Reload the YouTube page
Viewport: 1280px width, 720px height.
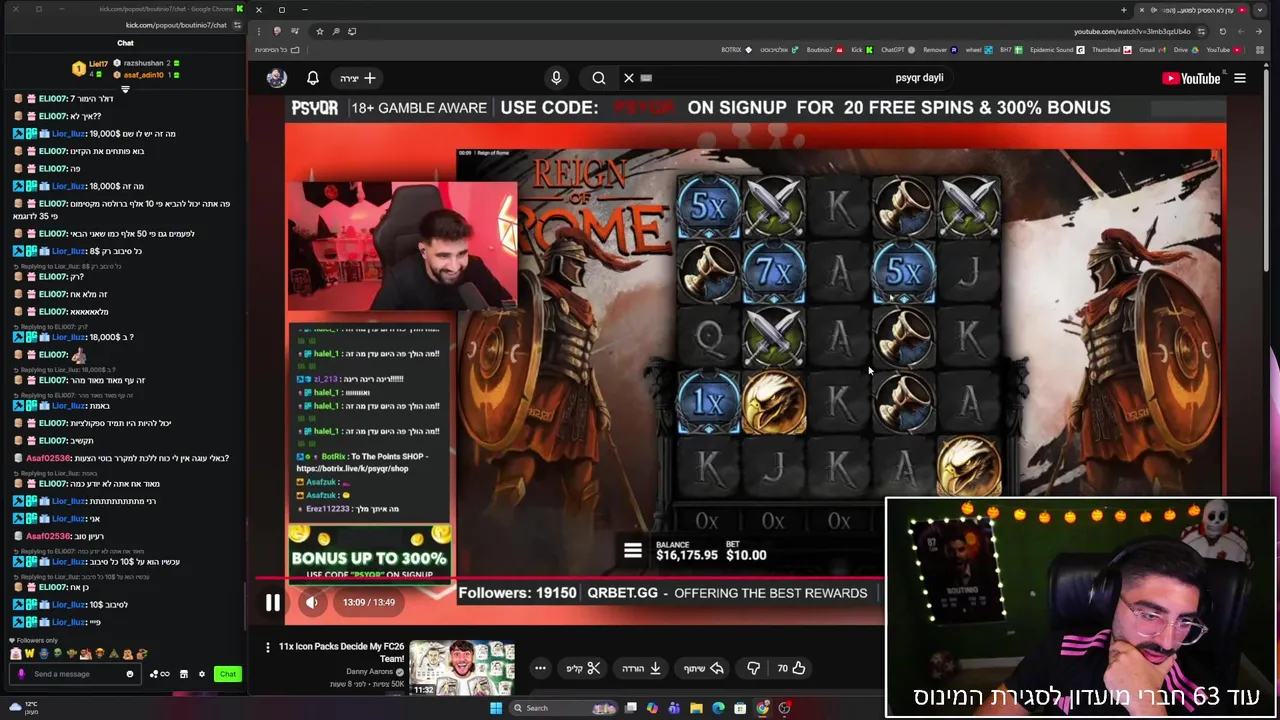point(1222,31)
